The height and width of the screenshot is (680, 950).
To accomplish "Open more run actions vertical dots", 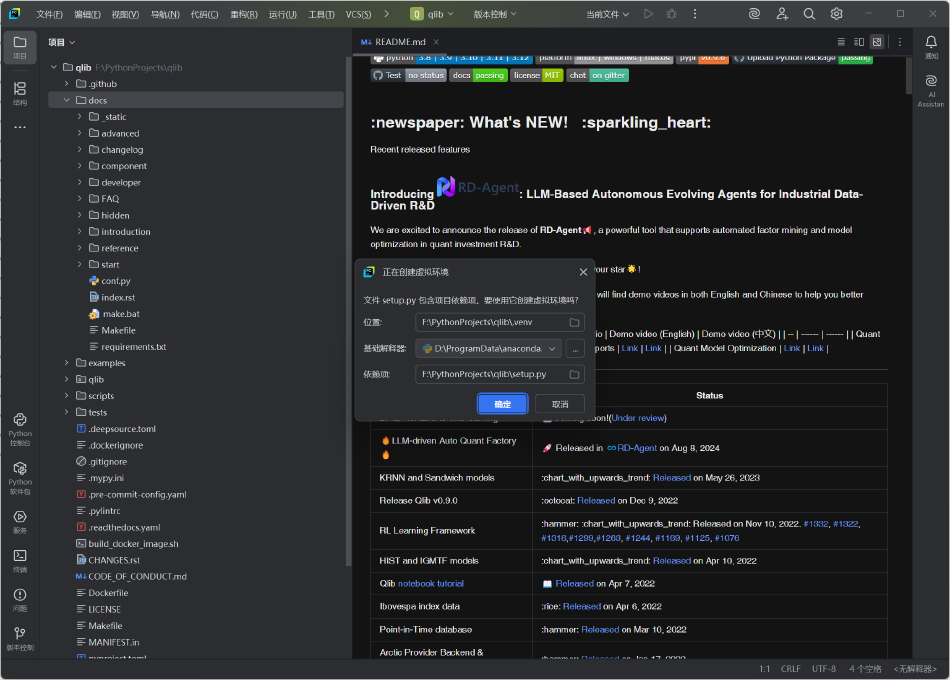I will [x=695, y=13].
